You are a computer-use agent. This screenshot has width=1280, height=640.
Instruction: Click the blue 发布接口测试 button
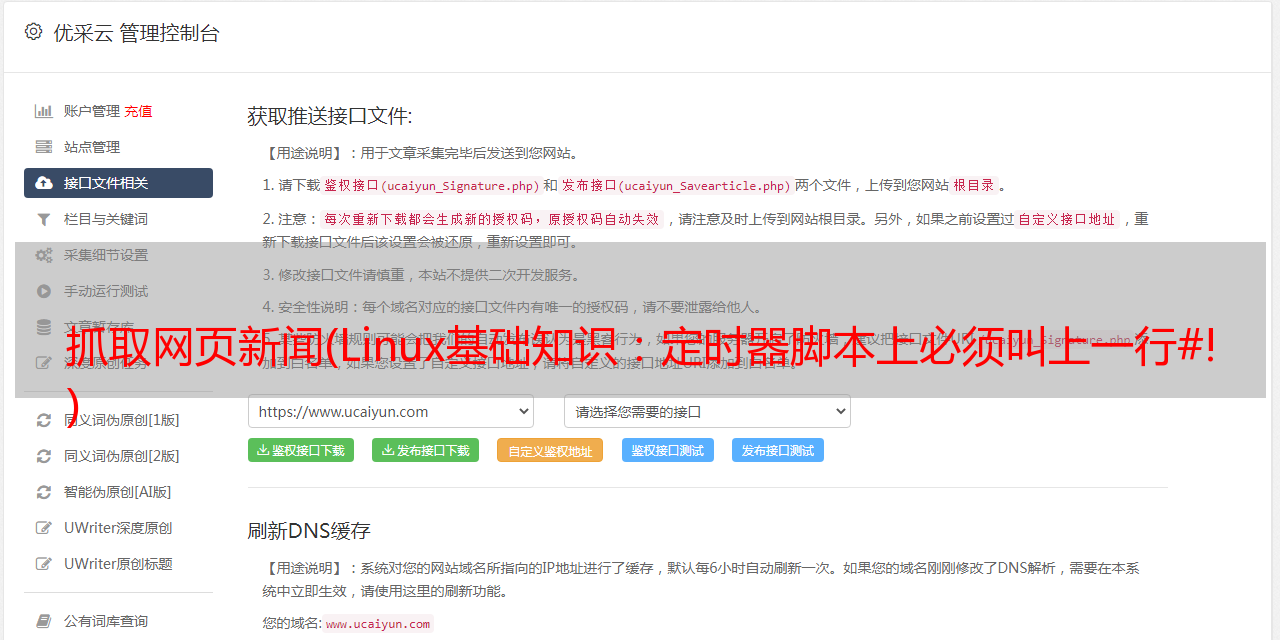[777, 450]
